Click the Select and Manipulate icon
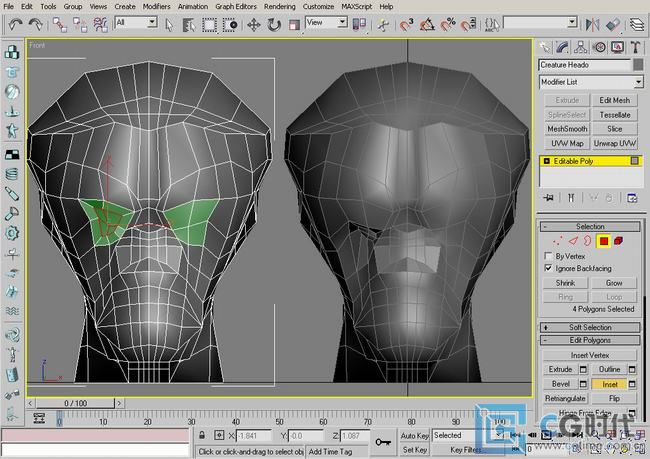 click(383, 25)
